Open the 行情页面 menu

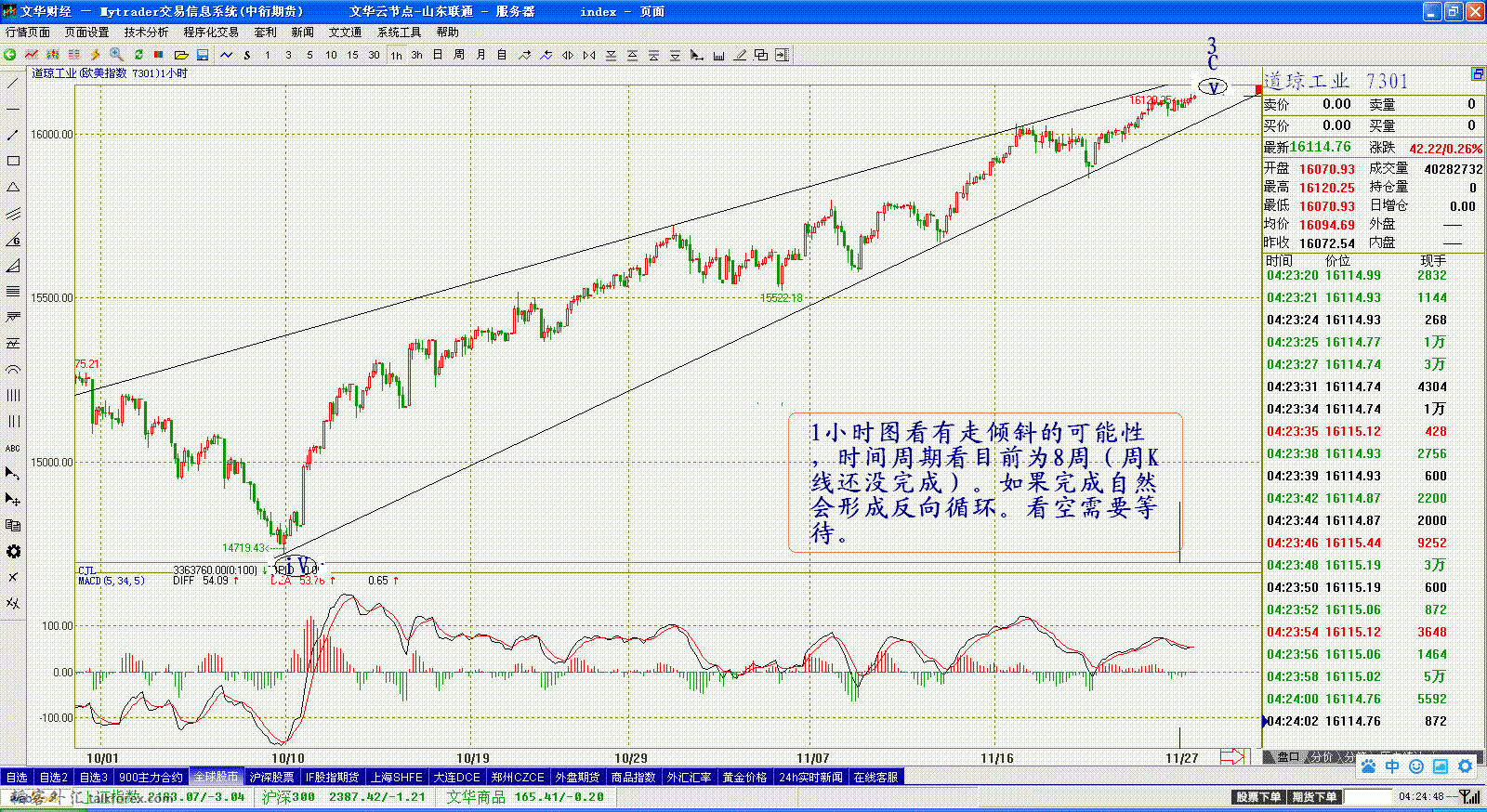tap(28, 32)
